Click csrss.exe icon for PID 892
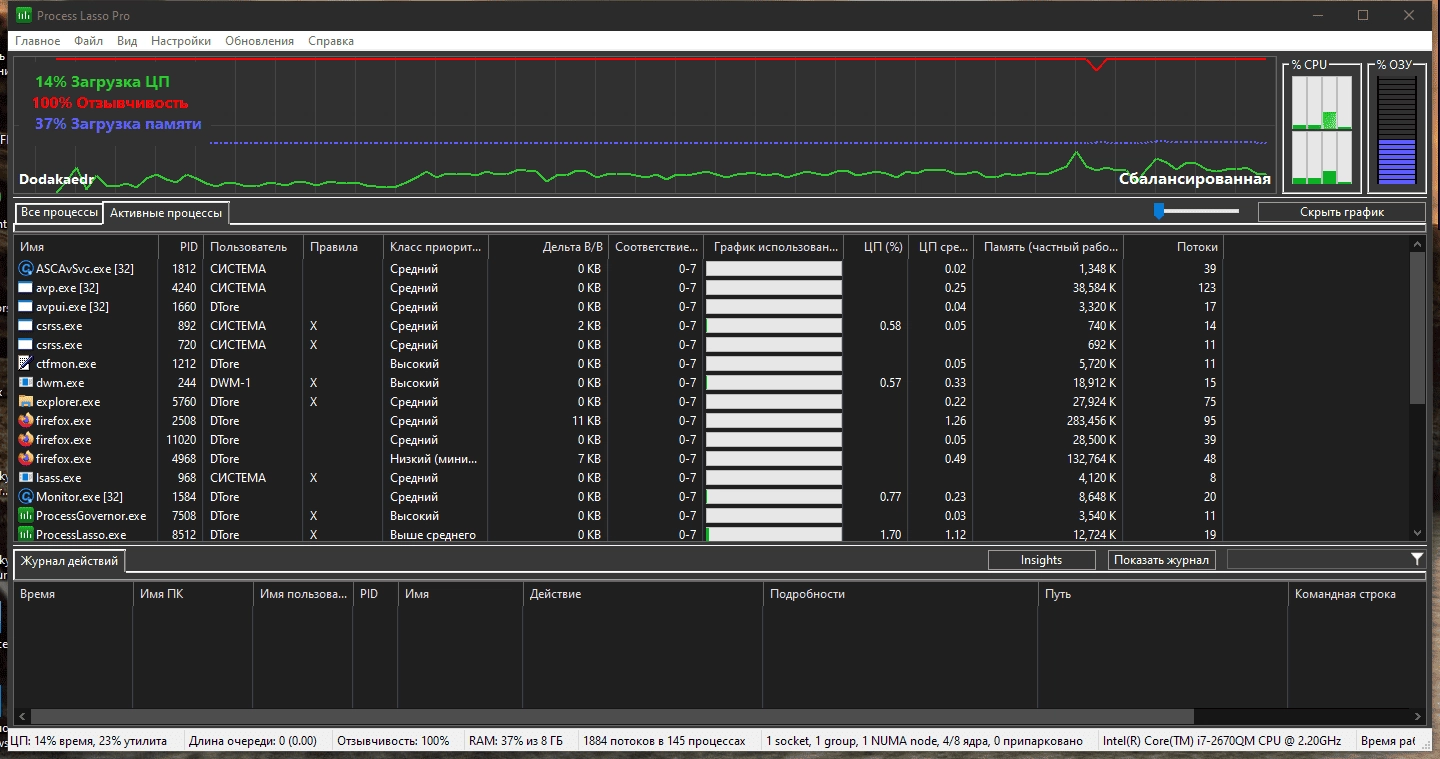This screenshot has width=1440, height=759. click(x=26, y=326)
